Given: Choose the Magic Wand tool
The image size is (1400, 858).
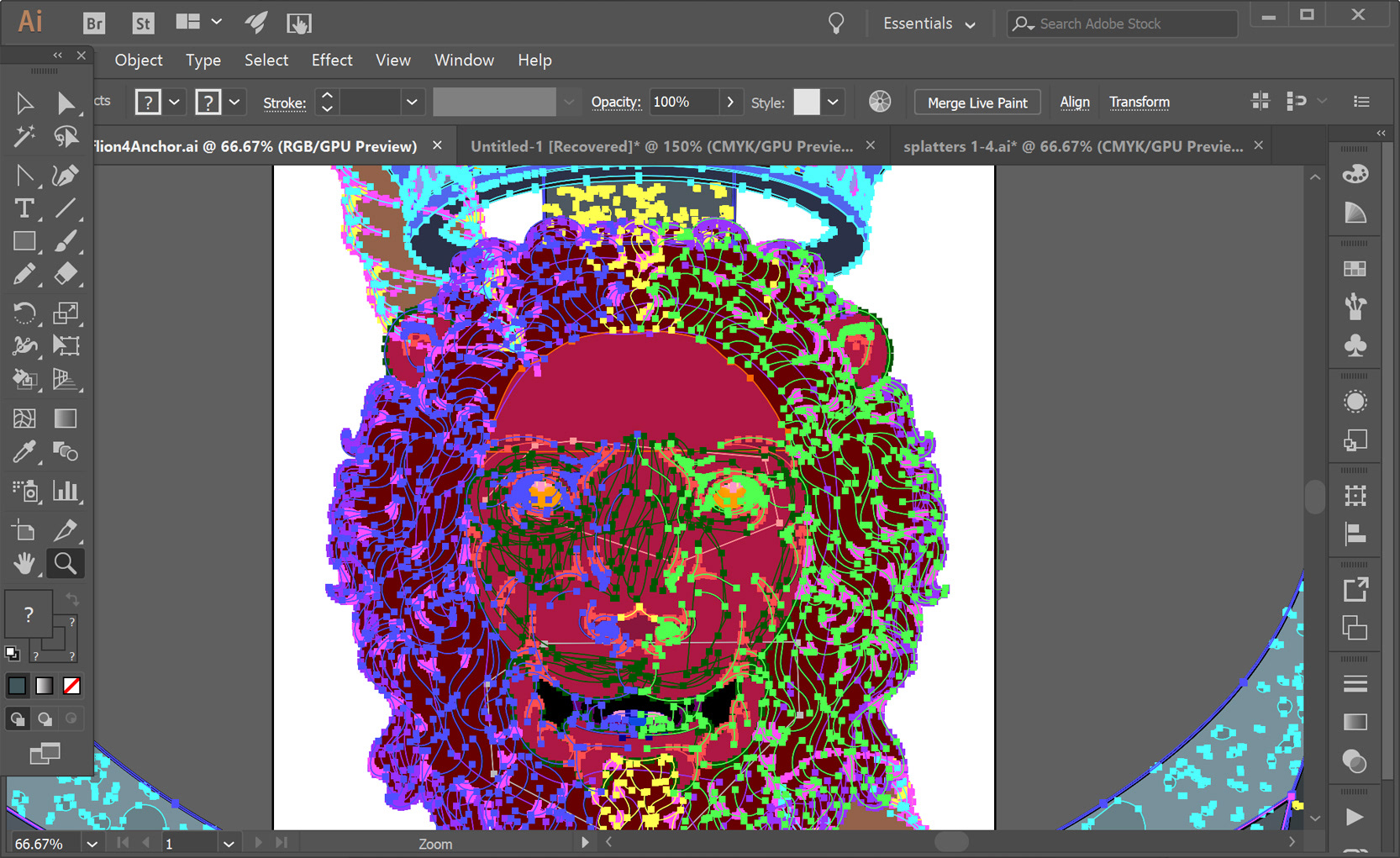Looking at the screenshot, I should coord(24,136).
